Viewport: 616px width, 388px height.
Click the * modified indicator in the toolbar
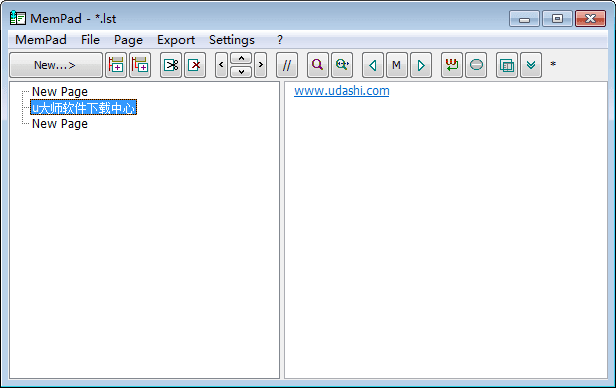click(553, 64)
